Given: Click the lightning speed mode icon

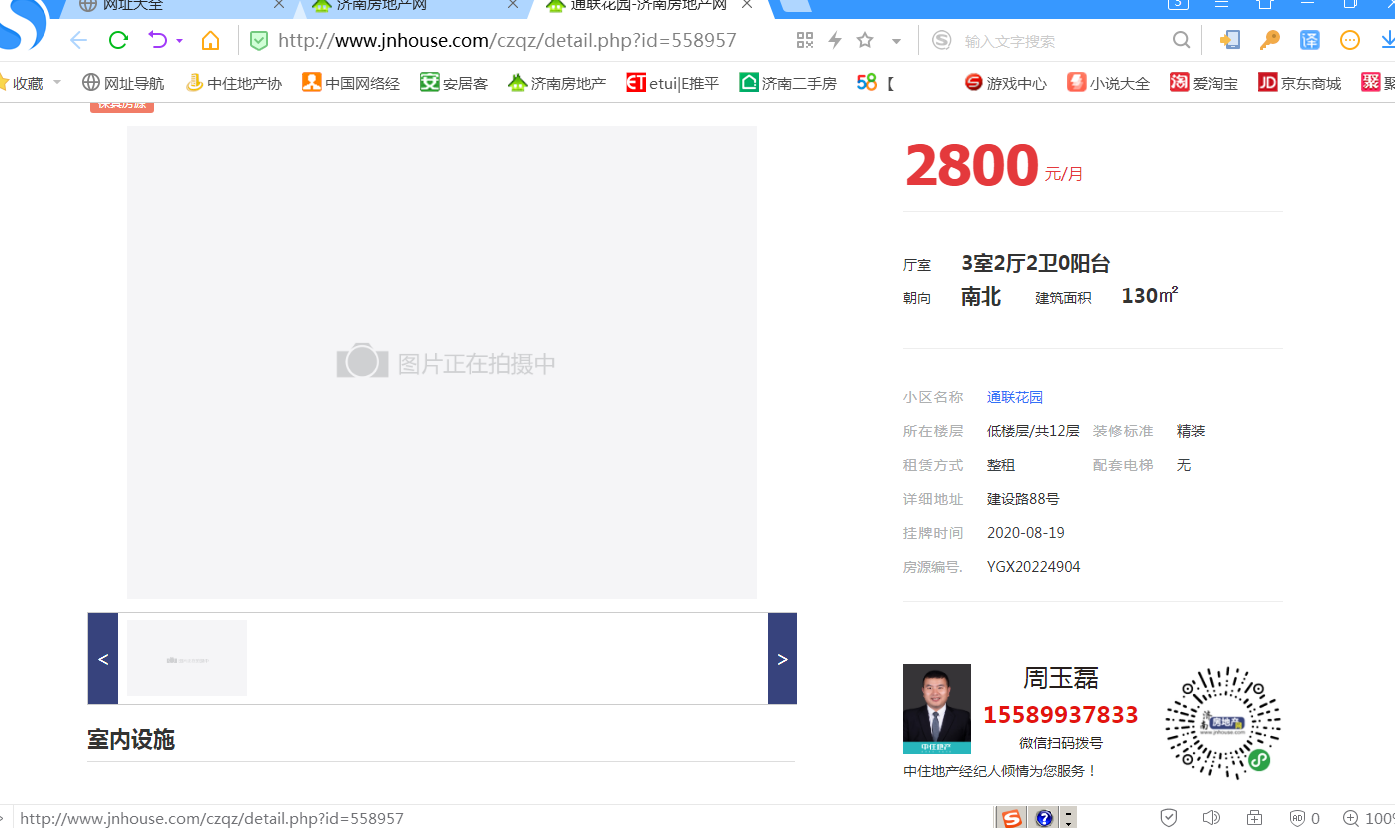Looking at the screenshot, I should pyautogui.click(x=835, y=41).
